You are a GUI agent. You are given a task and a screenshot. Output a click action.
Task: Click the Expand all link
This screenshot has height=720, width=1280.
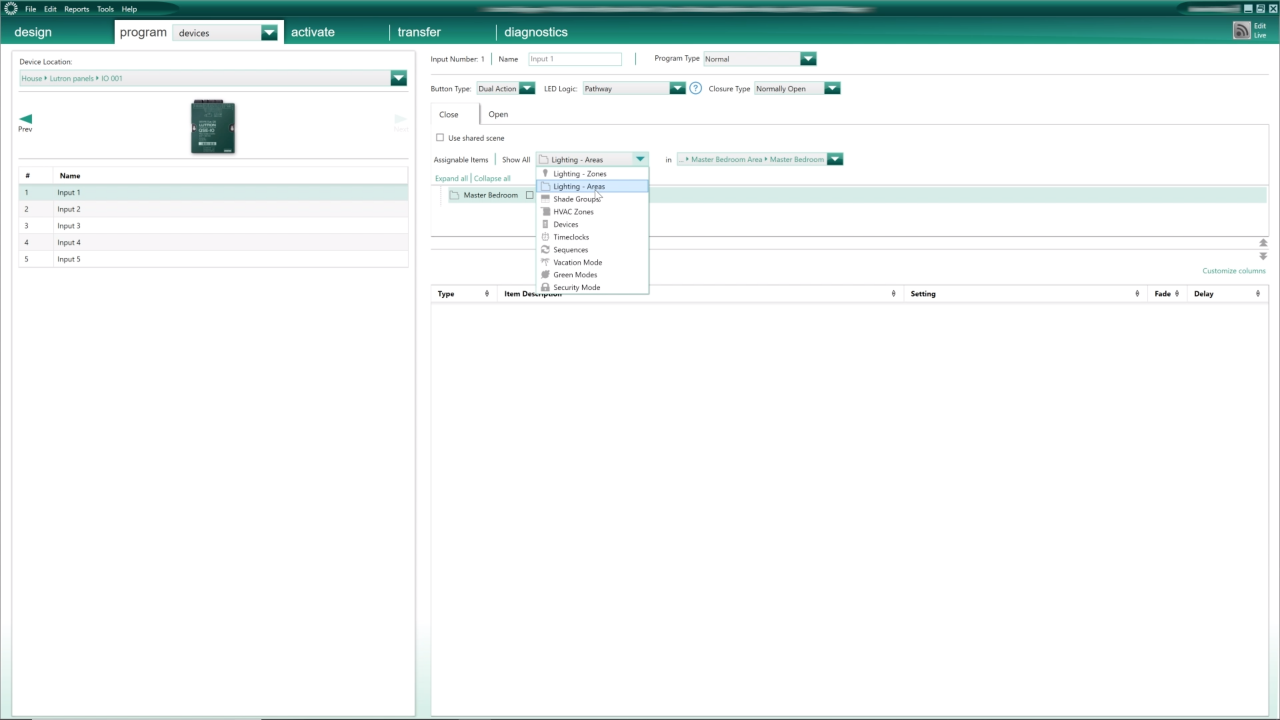point(451,178)
